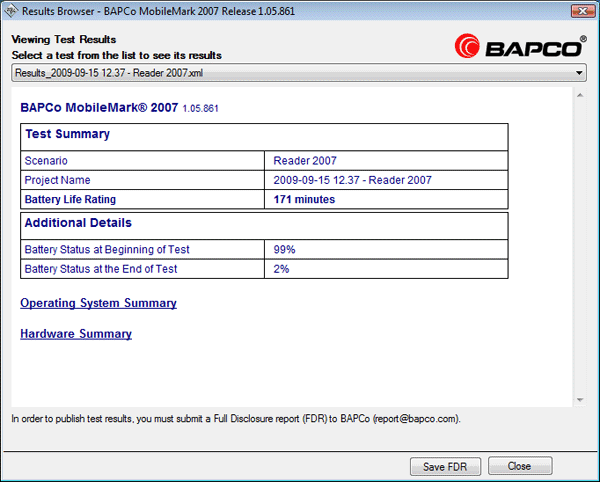Click 'Battery Status at Beginning of Test' label
Image resolution: width=600 pixels, height=482 pixels.
(x=107, y=249)
